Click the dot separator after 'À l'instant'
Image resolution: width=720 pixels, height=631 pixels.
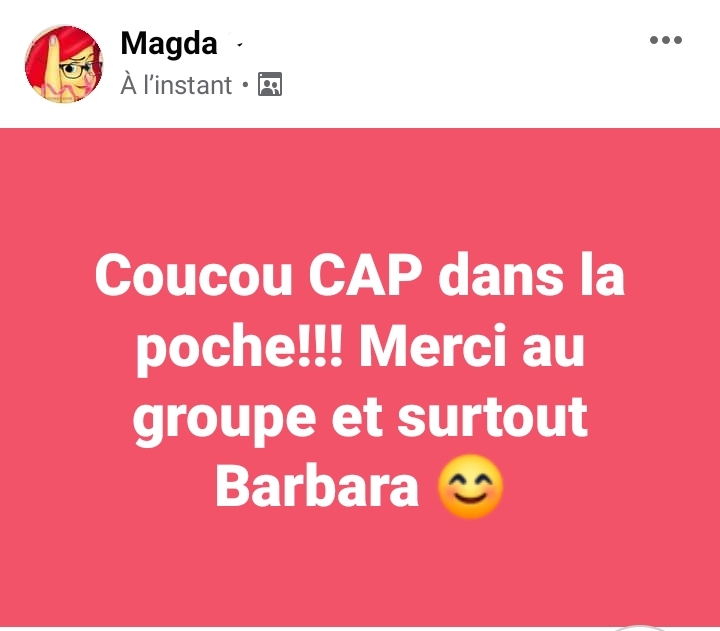pos(245,85)
